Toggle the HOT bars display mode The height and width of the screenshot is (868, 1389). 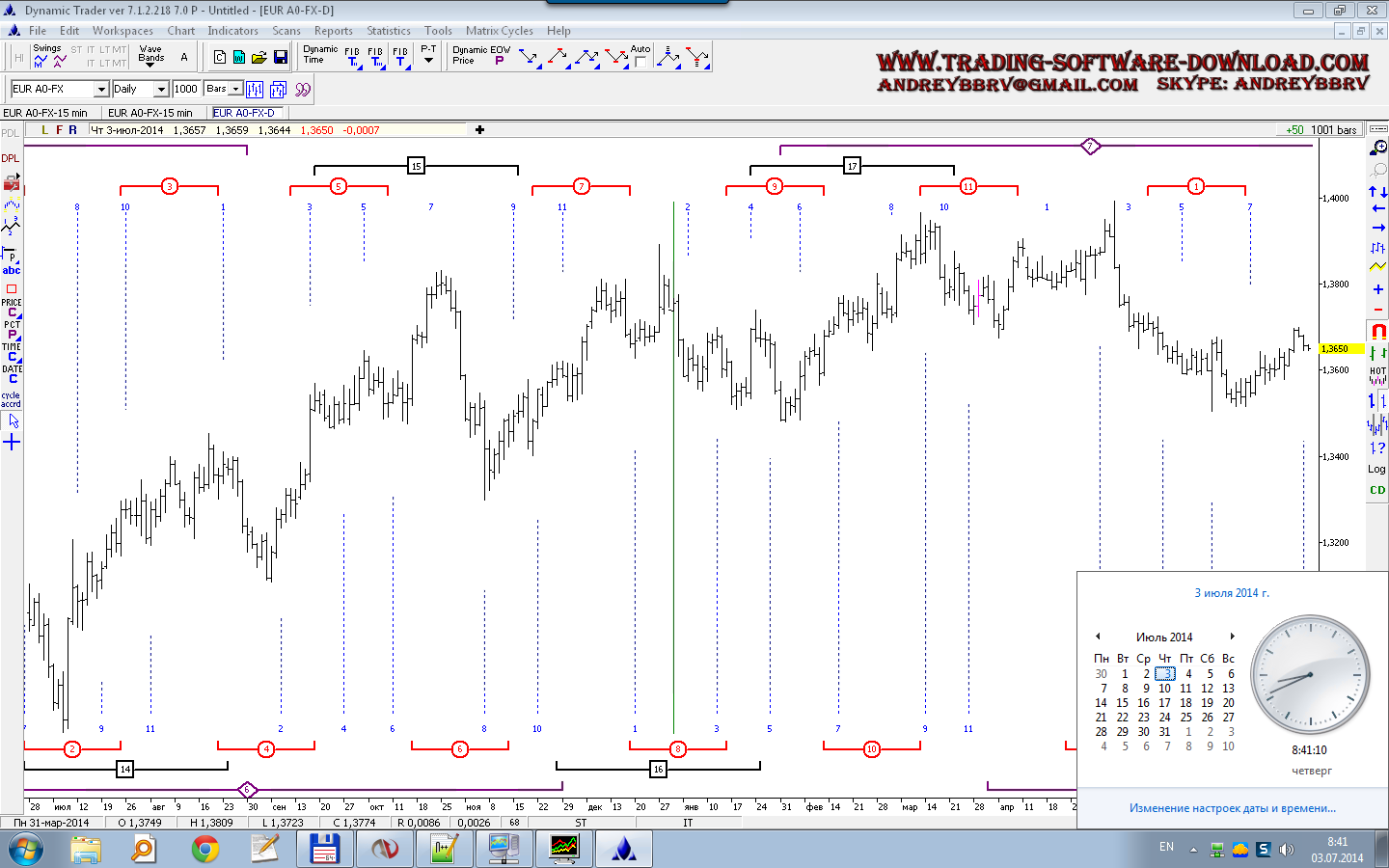[x=1377, y=371]
